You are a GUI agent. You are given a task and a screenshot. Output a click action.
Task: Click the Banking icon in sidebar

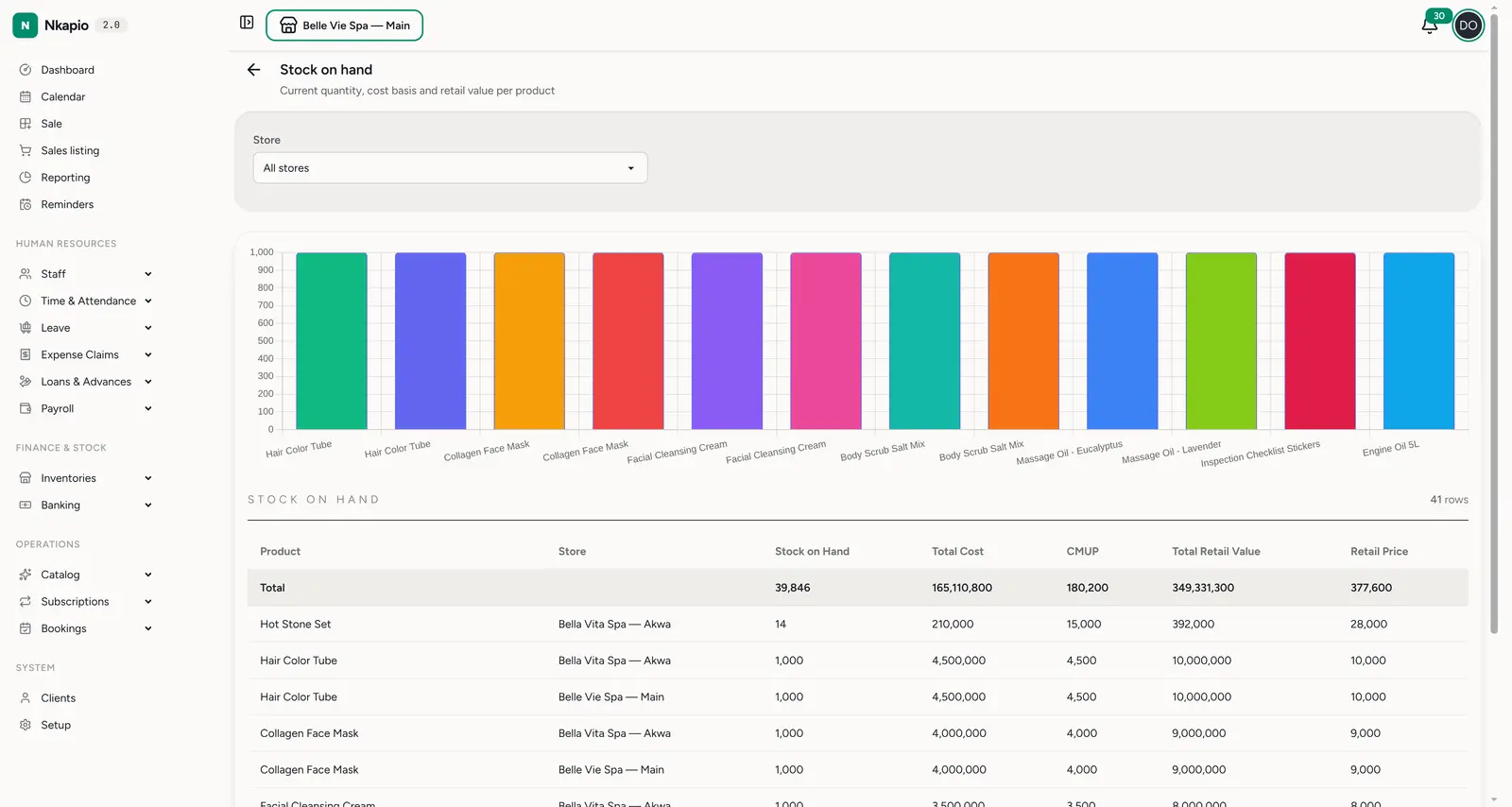point(26,505)
